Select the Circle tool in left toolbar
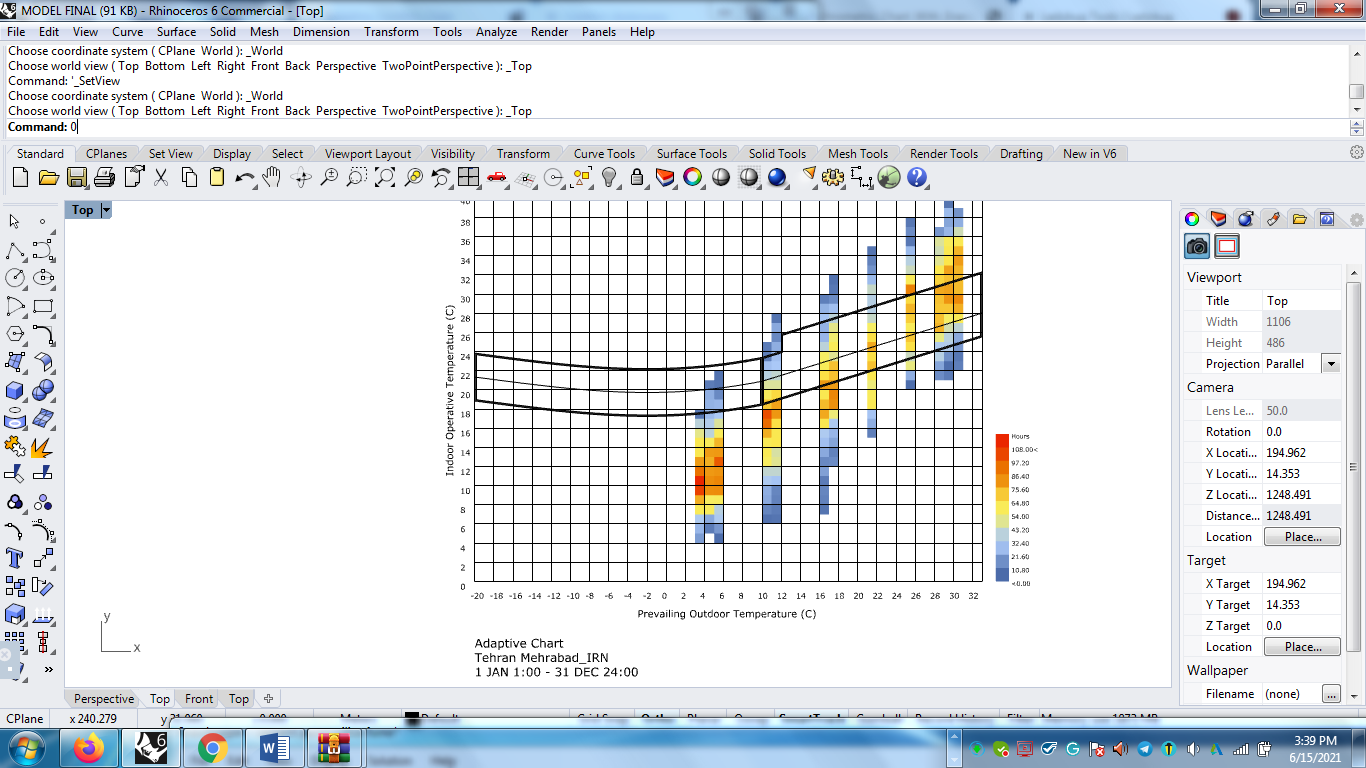 16,278
